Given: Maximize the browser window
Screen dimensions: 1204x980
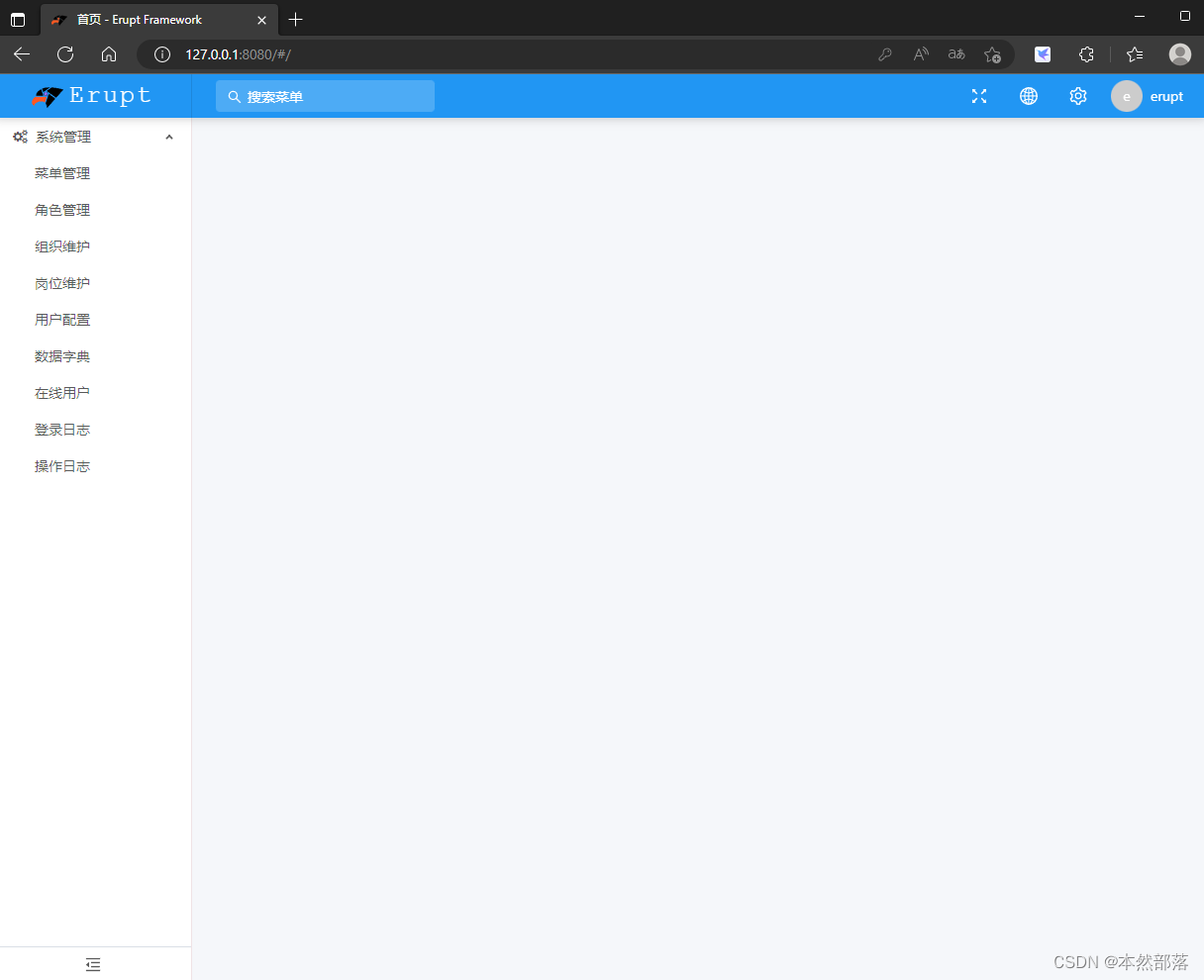Looking at the screenshot, I should [1185, 17].
